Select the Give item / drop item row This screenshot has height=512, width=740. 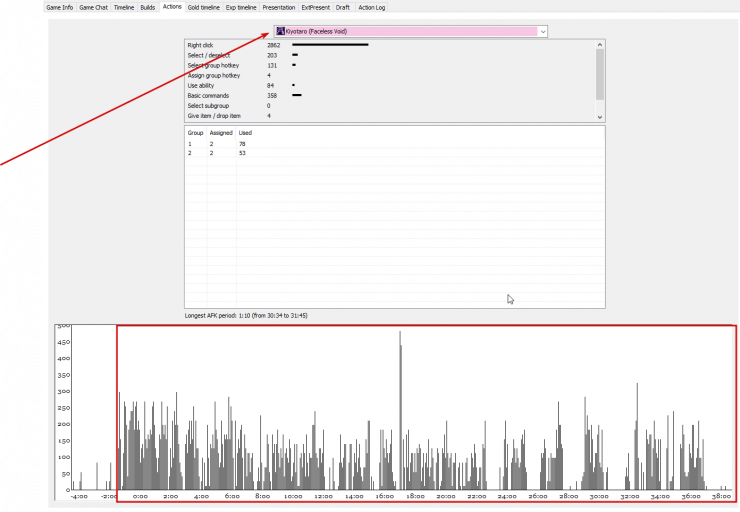click(390, 116)
